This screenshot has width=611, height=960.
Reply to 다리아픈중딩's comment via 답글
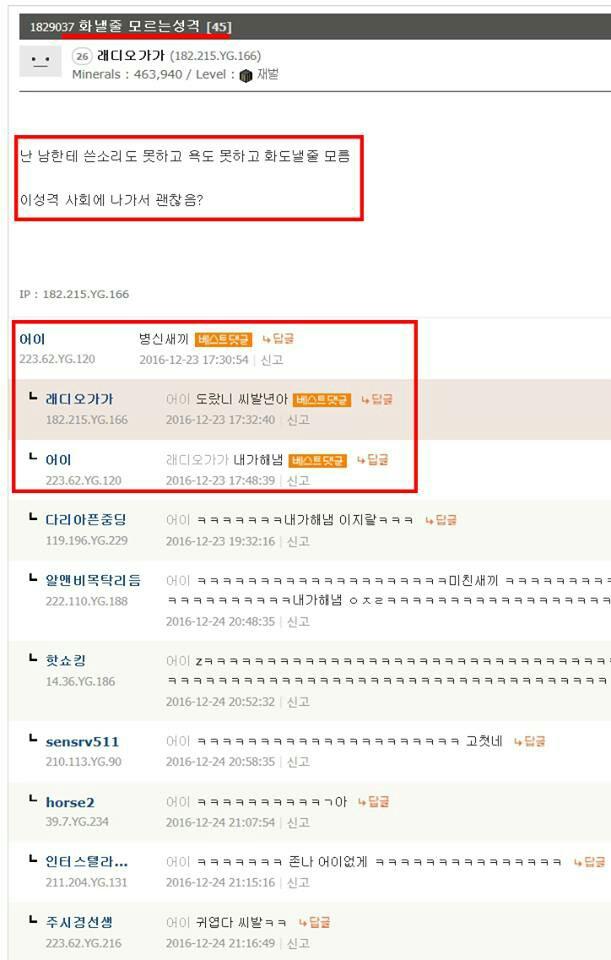coord(441,520)
